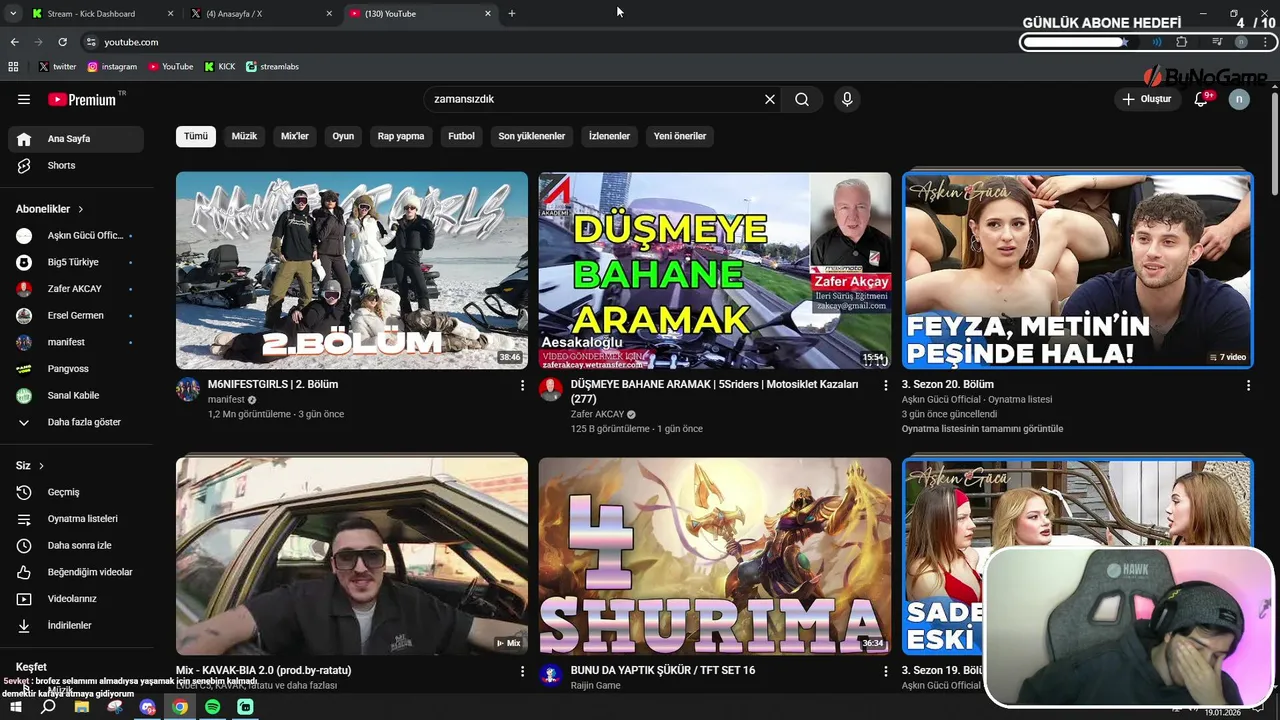Open the streamlabs bookmark
Screen dimensions: 1280x720
tap(272, 66)
